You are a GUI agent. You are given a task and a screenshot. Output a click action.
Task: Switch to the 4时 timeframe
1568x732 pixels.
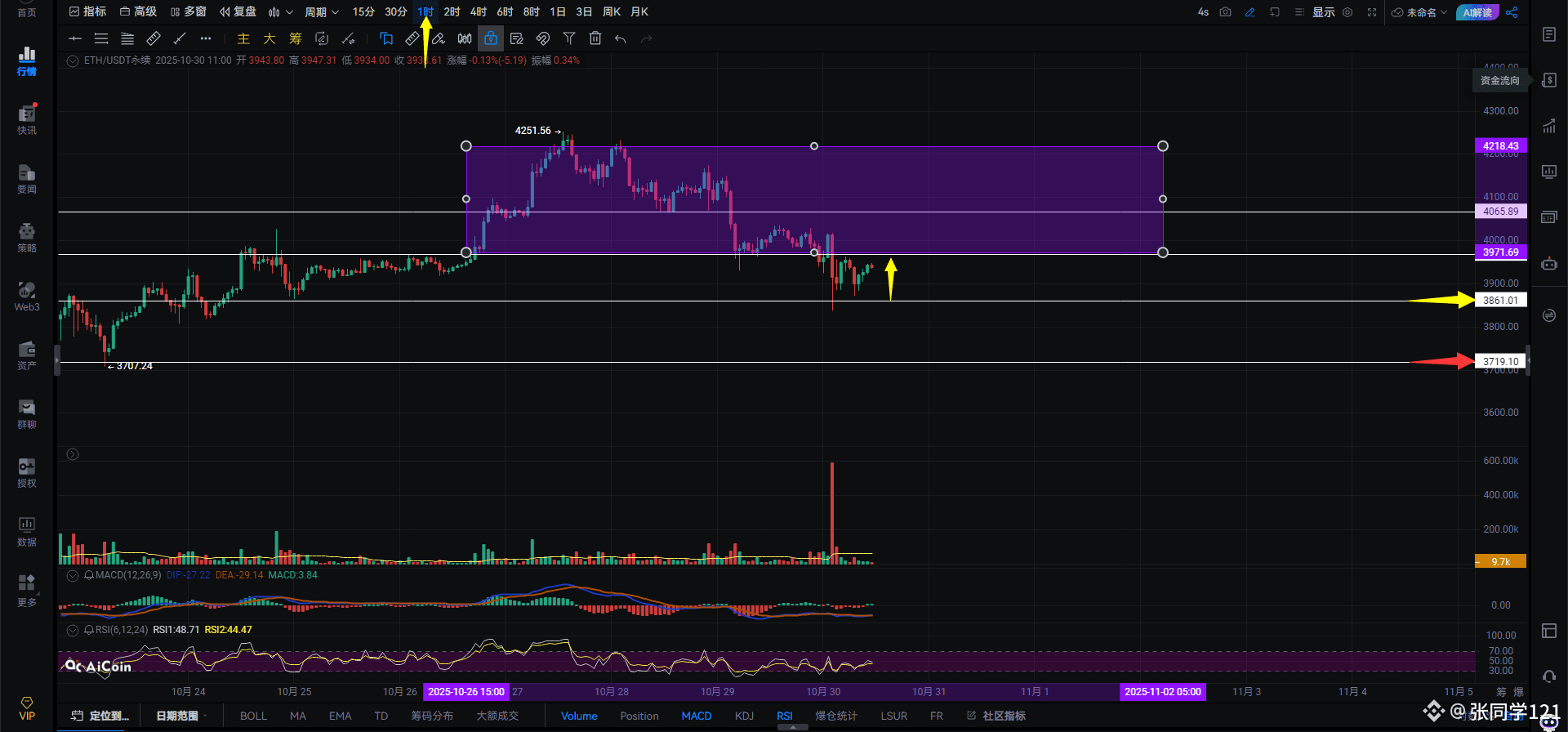click(x=479, y=12)
